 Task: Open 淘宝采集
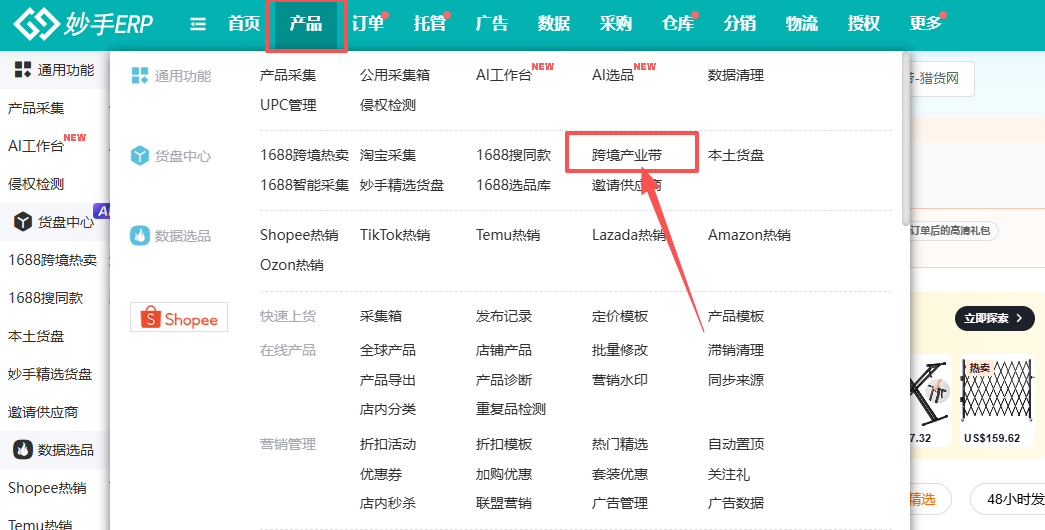pos(388,155)
